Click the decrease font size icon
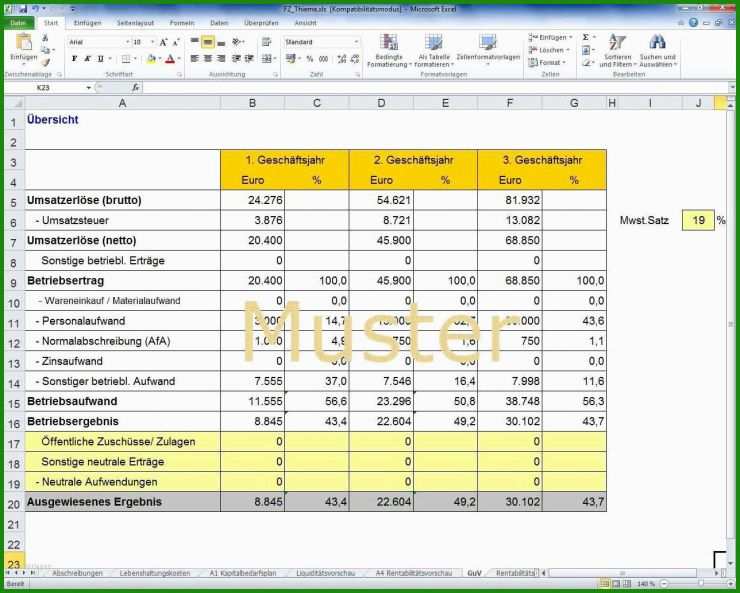Image resolution: width=740 pixels, height=593 pixels. [176, 42]
